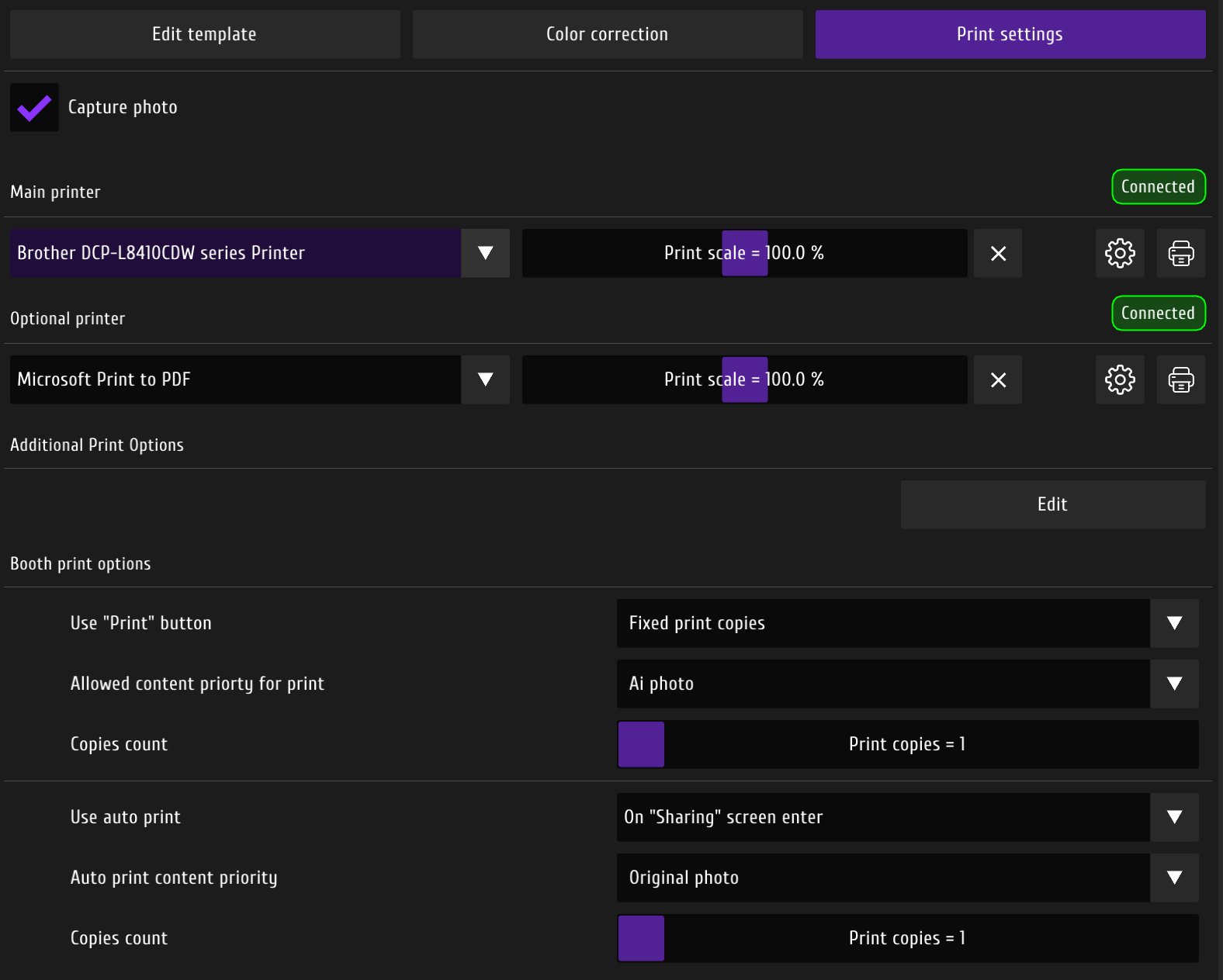Open the Ai photo content priority dropdown
This screenshot has height=980, width=1223.
(x=1174, y=684)
